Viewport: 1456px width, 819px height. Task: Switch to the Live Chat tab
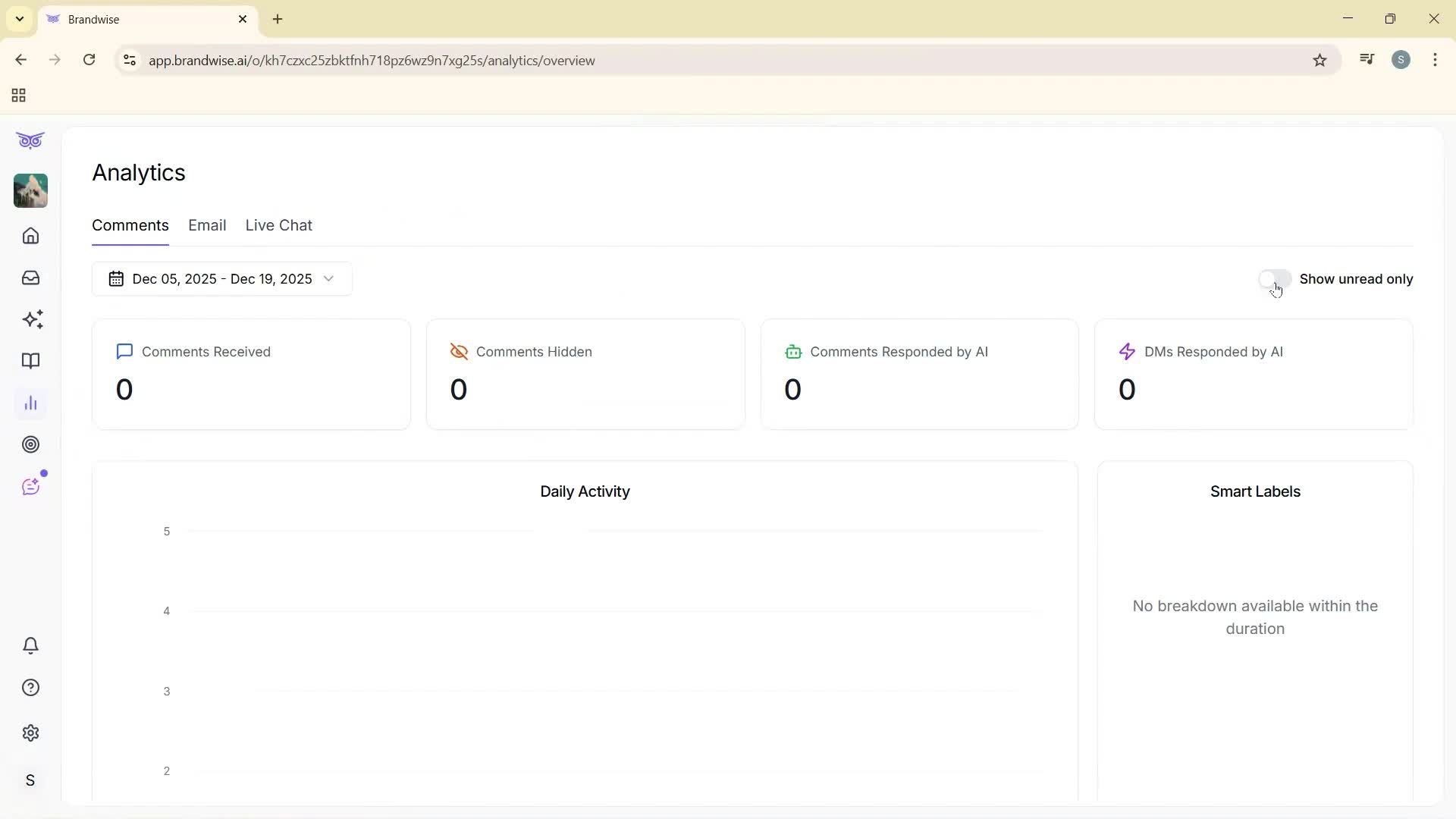pos(278,225)
